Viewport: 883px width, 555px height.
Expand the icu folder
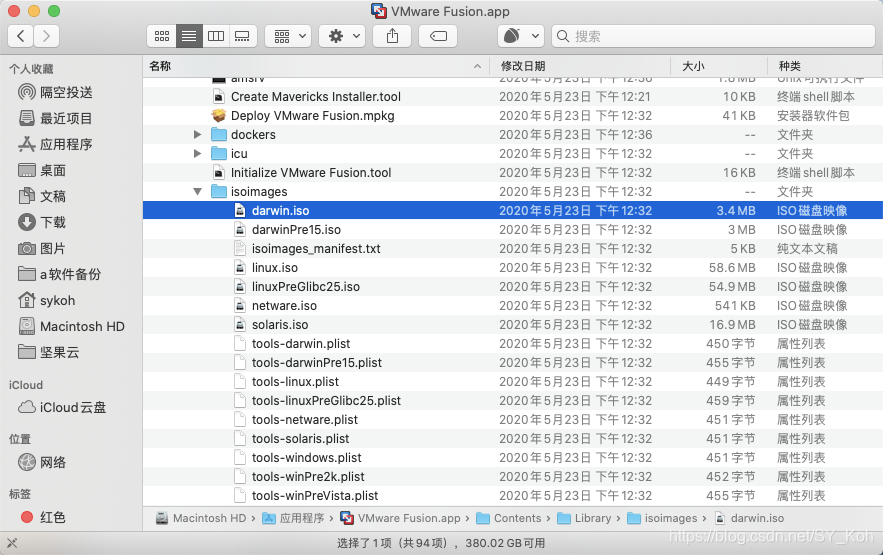pyautogui.click(x=197, y=154)
